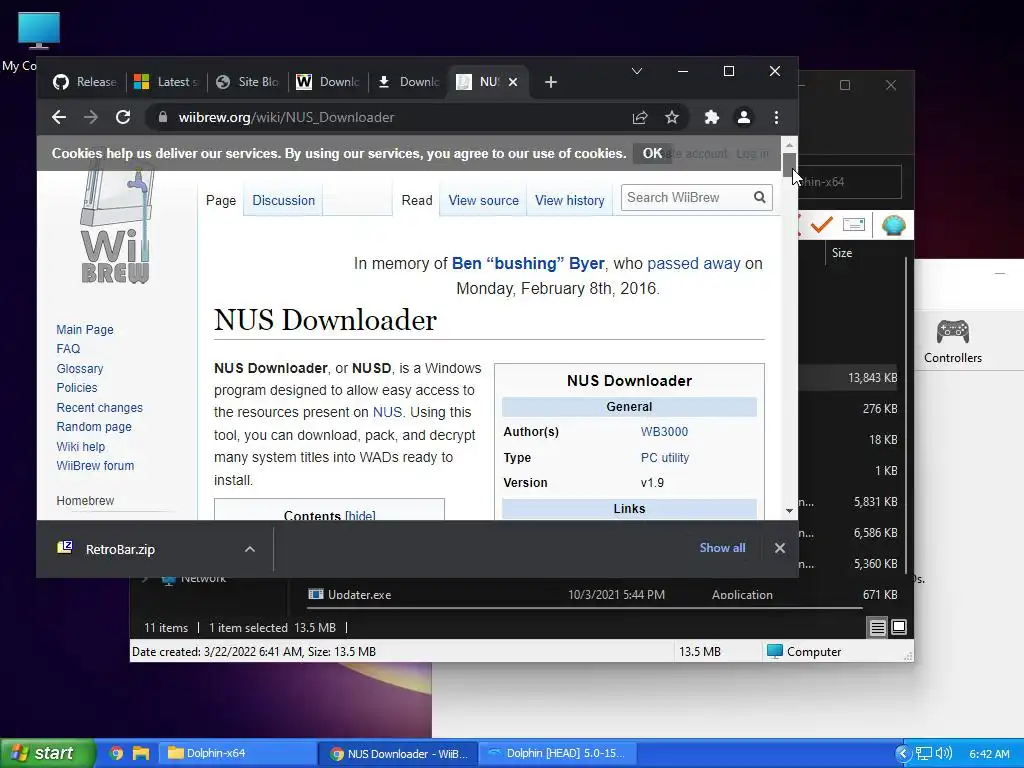Open Recent changes sidebar link
Screen dimensions: 1024x768
click(x=99, y=408)
